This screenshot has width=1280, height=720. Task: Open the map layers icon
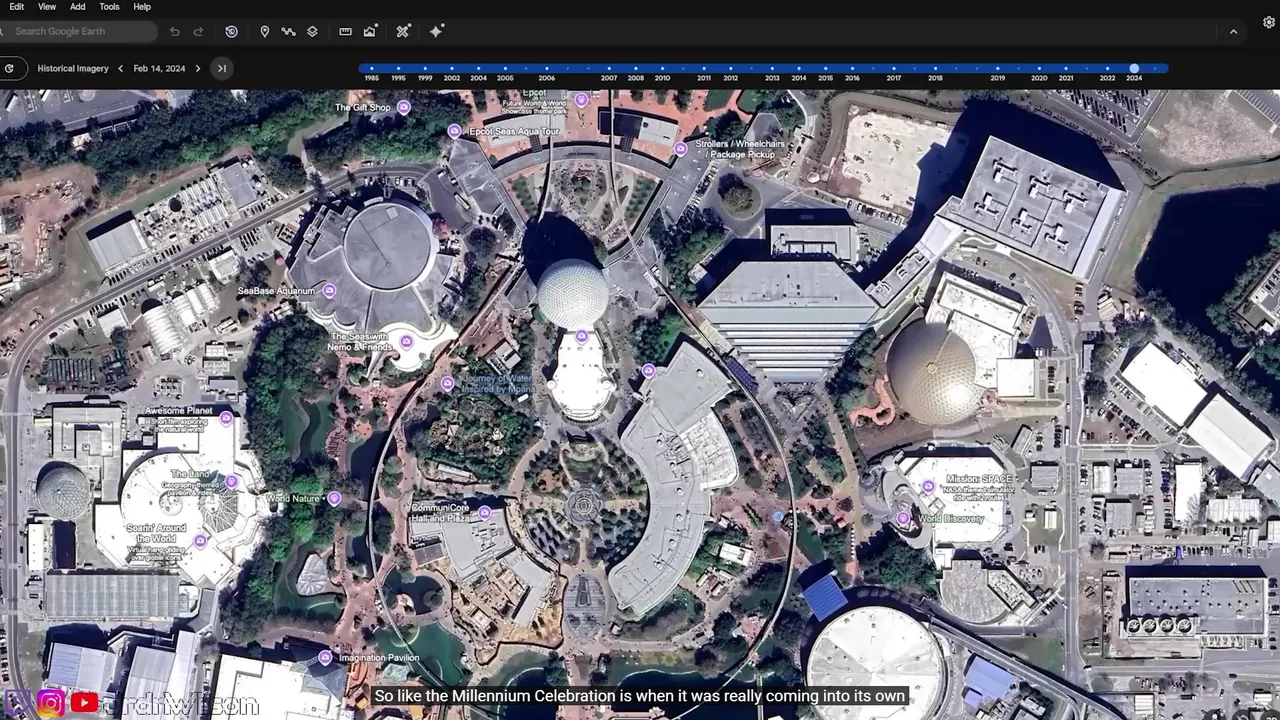click(x=312, y=32)
